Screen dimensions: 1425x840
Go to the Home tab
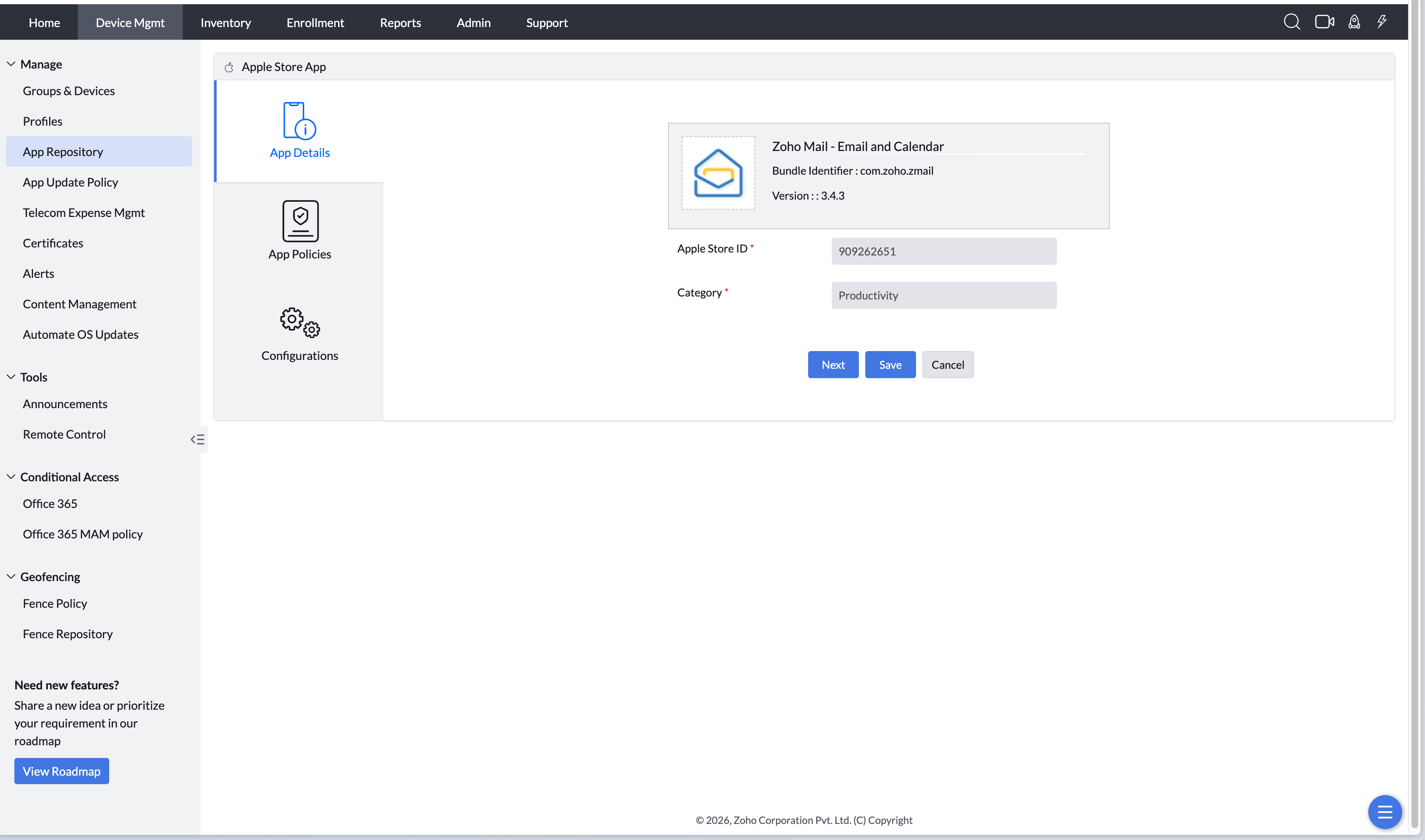click(44, 22)
